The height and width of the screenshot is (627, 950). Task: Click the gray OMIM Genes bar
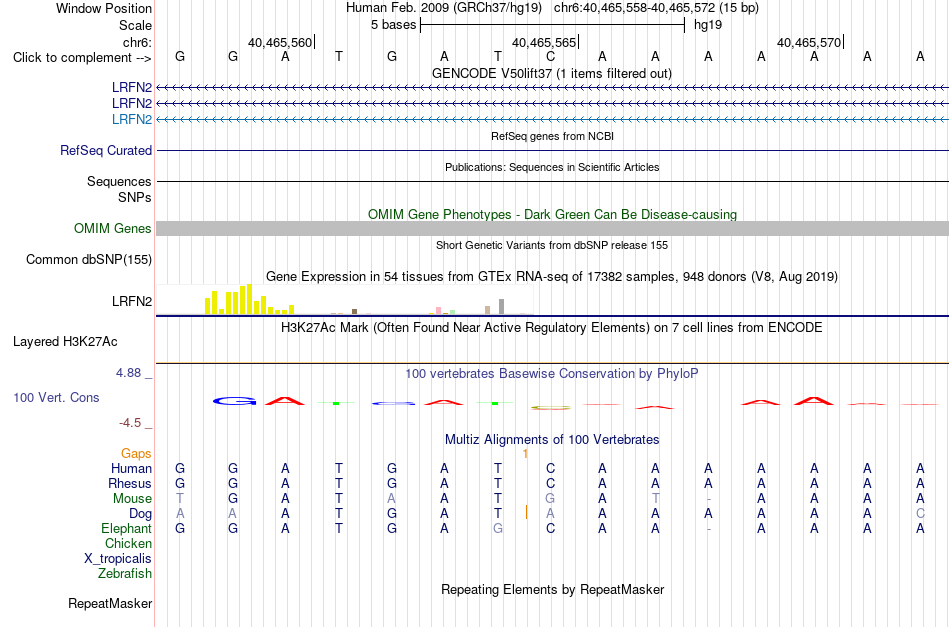[553, 228]
